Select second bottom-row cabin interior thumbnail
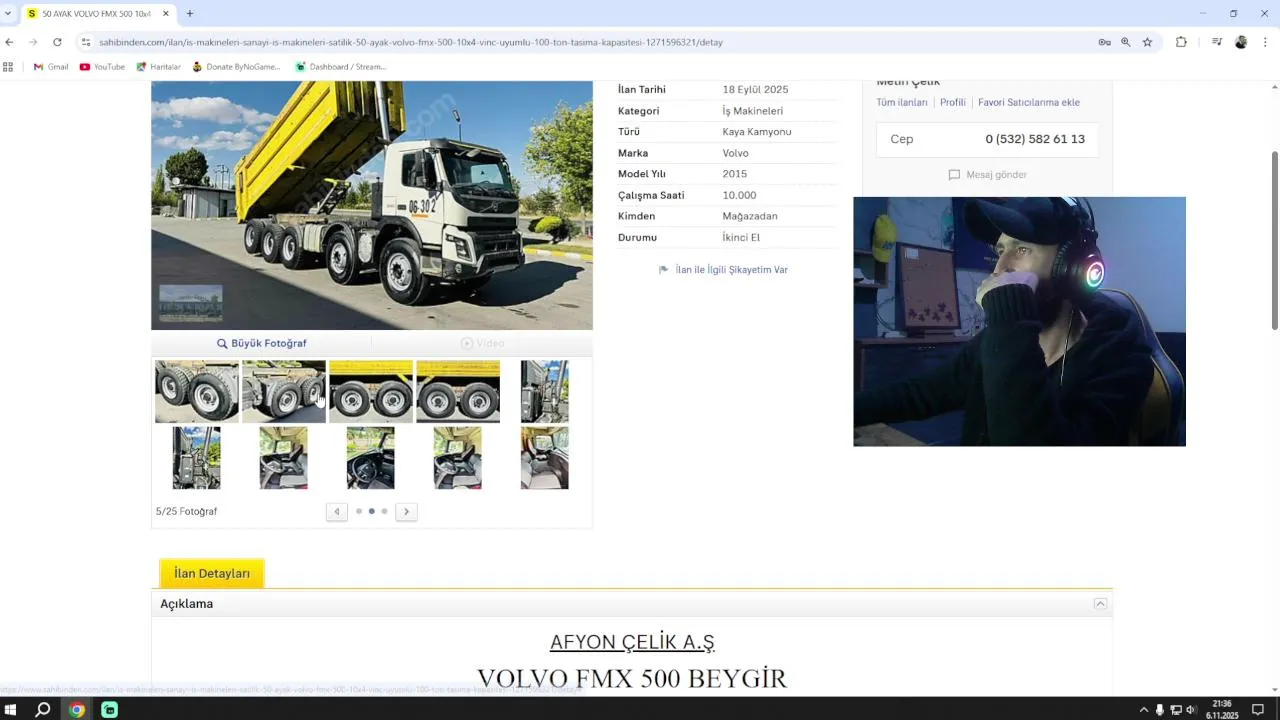 click(284, 458)
